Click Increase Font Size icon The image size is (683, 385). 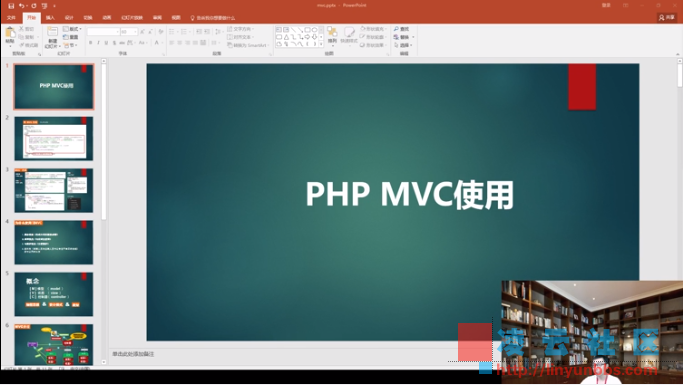click(142, 32)
